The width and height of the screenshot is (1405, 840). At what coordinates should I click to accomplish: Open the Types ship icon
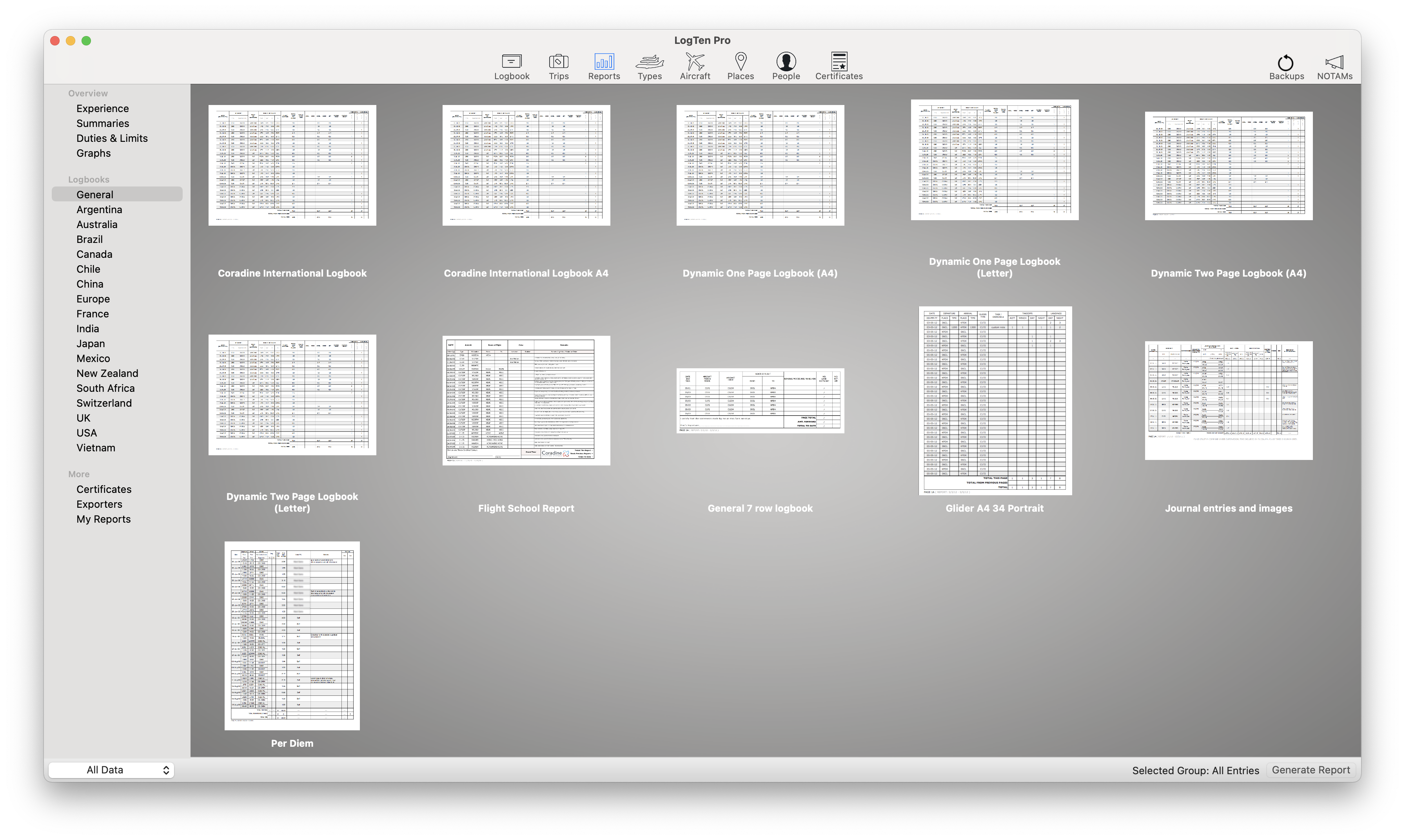(650, 66)
